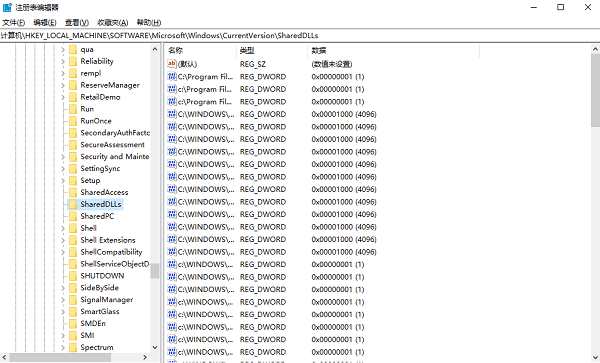This screenshot has height=363, width=600.
Task: Click values pane scroll up arrow
Action: click(595, 49)
